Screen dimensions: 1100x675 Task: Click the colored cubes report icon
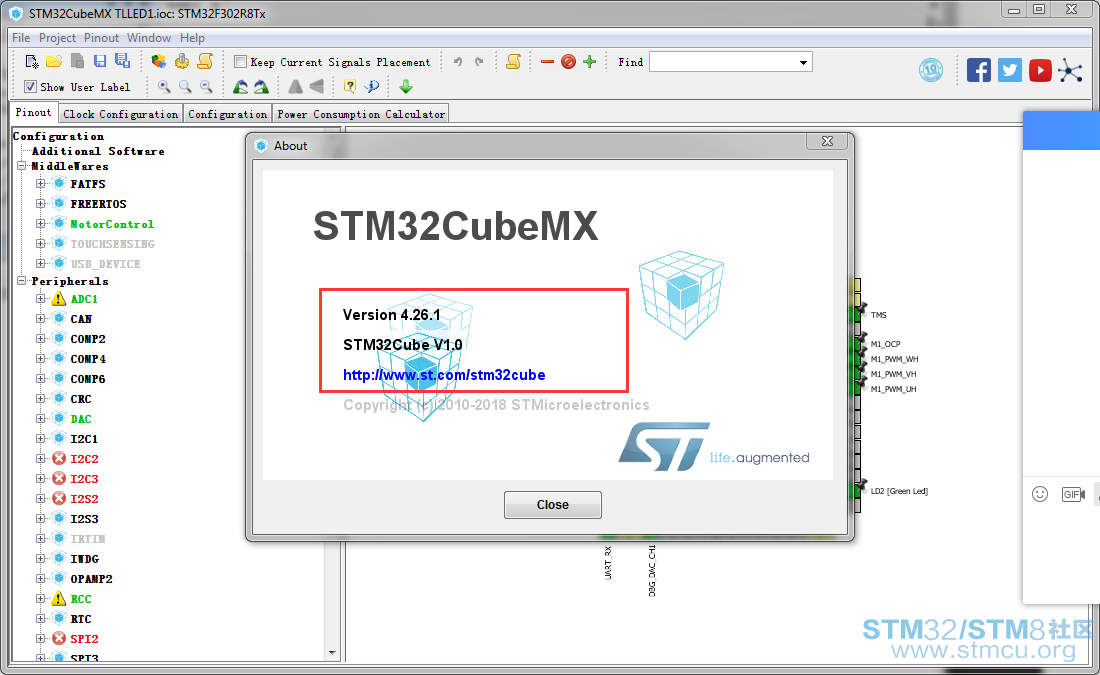tap(159, 62)
